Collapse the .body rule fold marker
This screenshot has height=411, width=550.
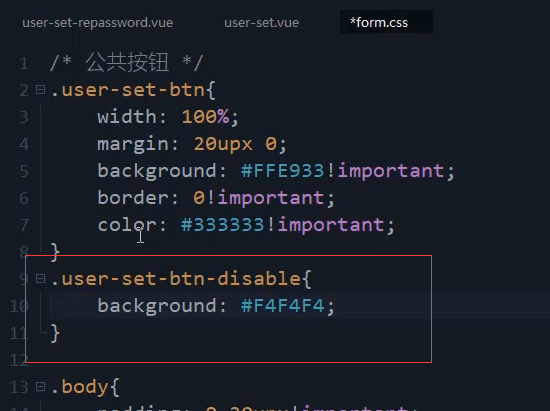click(x=40, y=386)
